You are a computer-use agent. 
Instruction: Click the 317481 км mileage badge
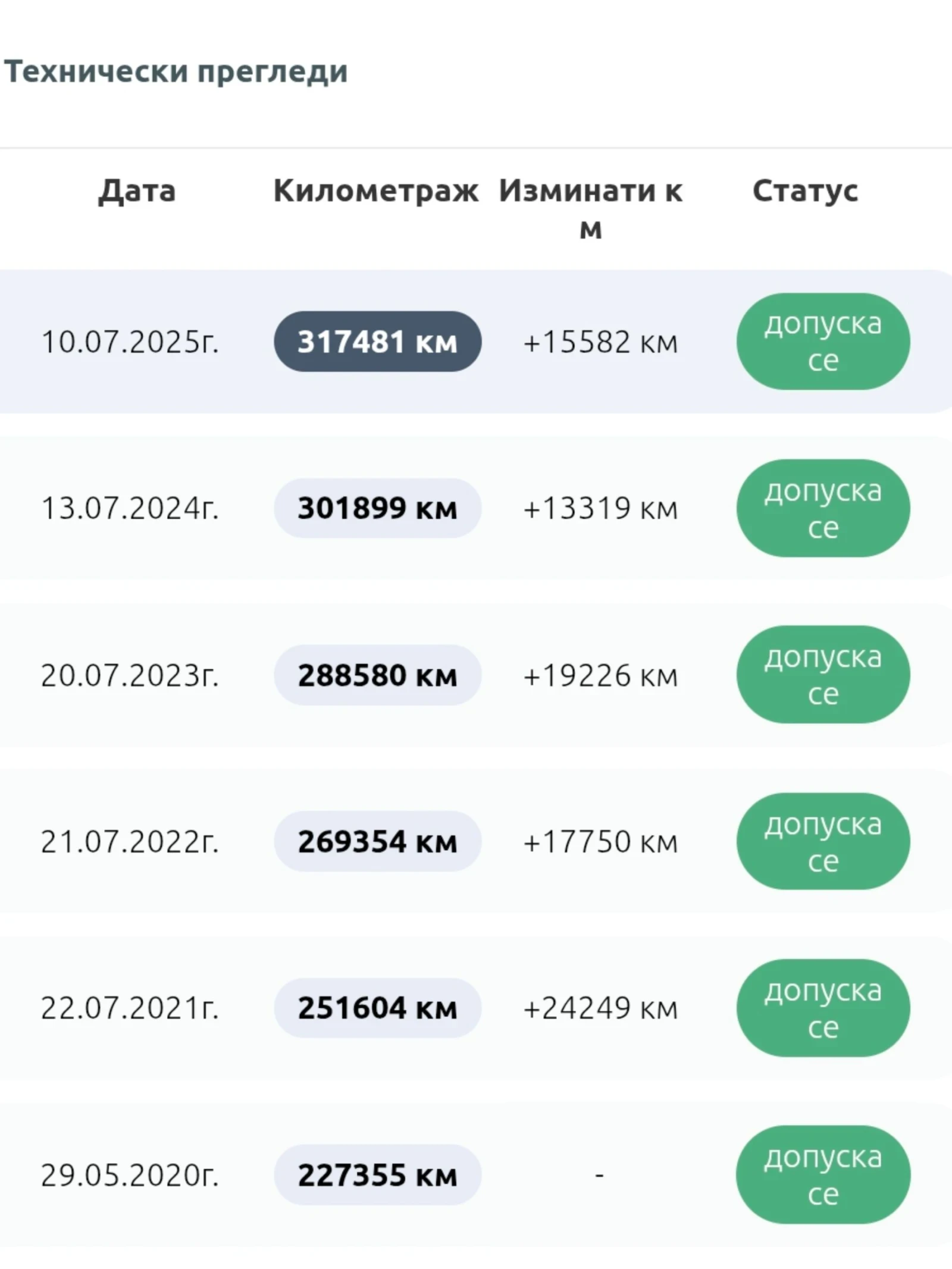click(377, 341)
